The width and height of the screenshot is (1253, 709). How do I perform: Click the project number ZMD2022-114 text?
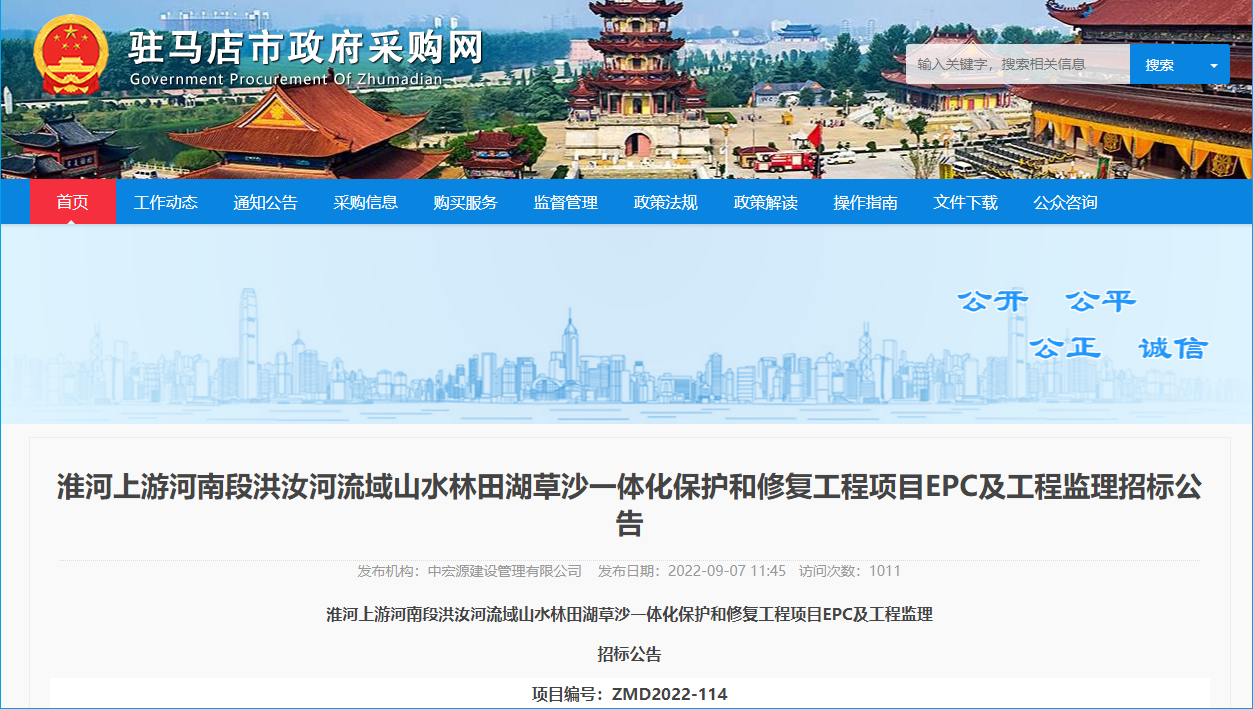click(670, 694)
